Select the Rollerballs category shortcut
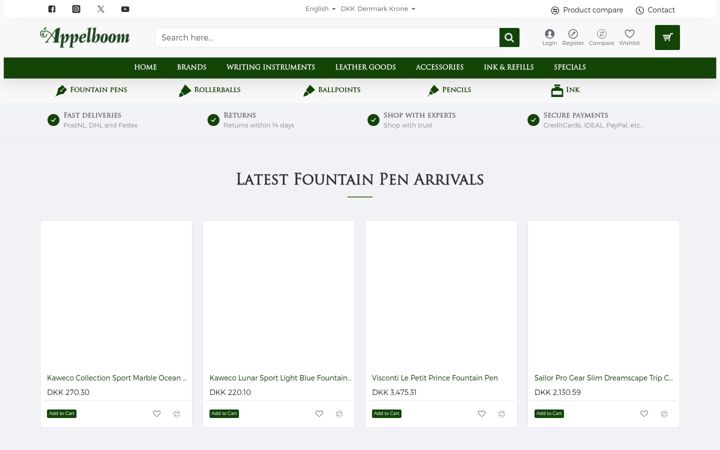Screen dimensions: 720x450 coord(209,90)
